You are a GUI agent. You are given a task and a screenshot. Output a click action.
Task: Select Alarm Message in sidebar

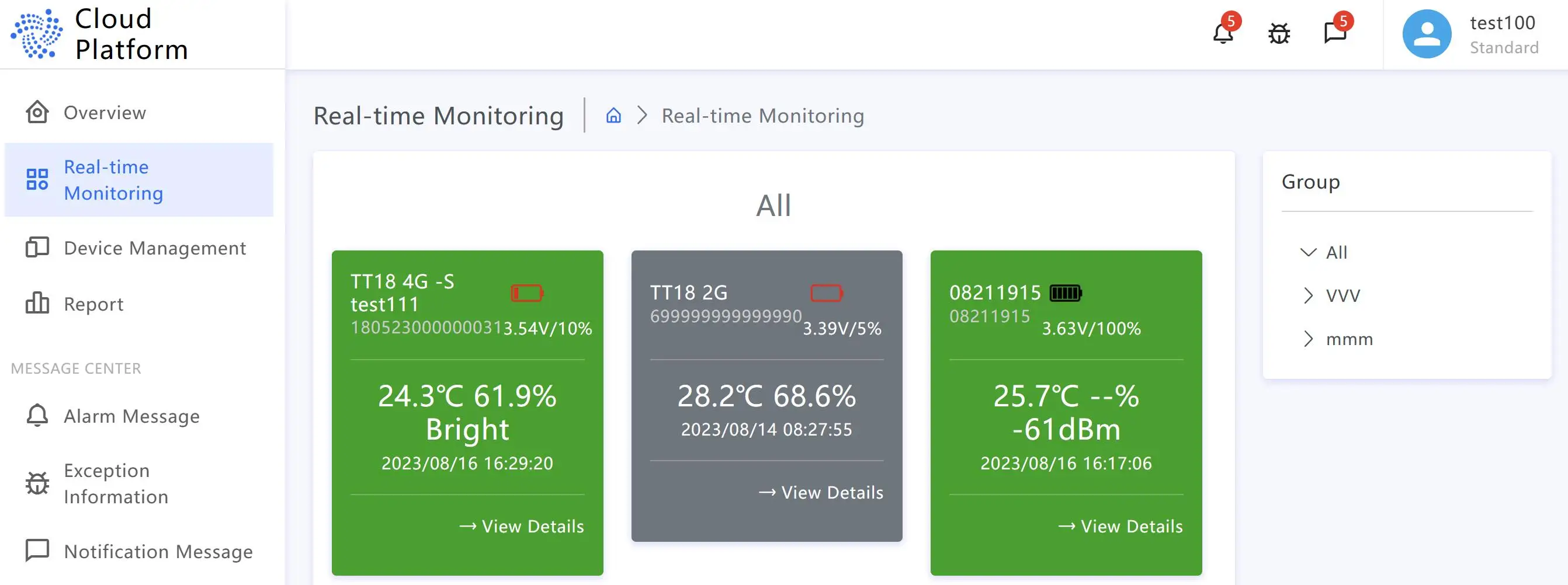pos(131,416)
